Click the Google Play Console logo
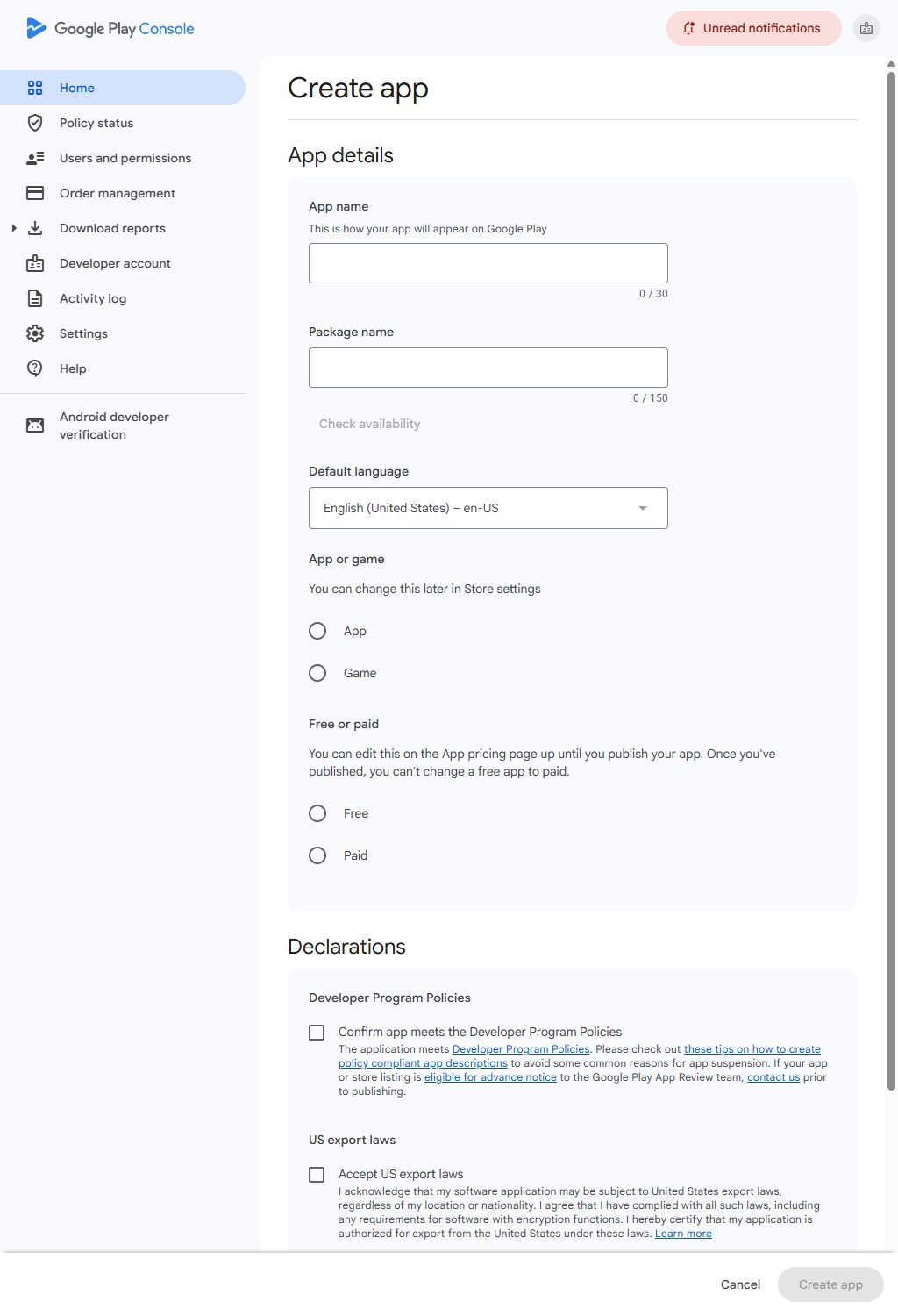Screen dimensions: 898x1316 [110, 28]
